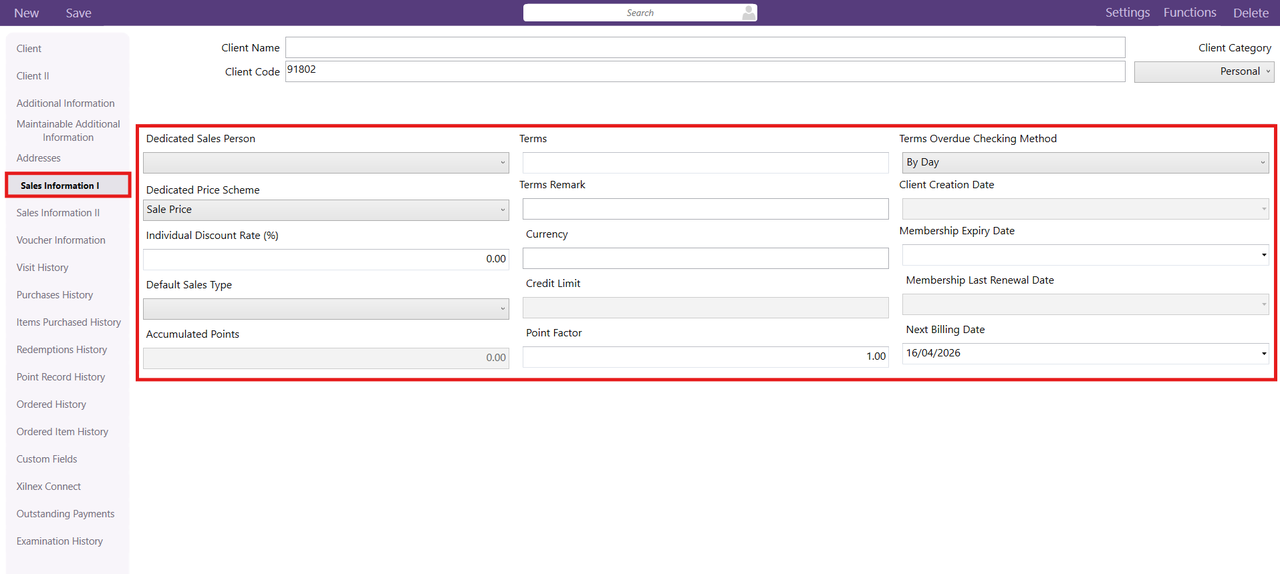
Task: Click Save in the top bar
Action: click(78, 13)
